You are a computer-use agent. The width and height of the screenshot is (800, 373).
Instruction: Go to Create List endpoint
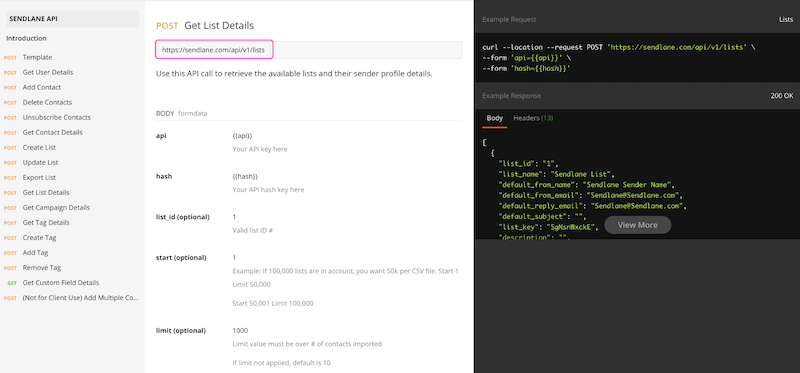click(x=39, y=147)
